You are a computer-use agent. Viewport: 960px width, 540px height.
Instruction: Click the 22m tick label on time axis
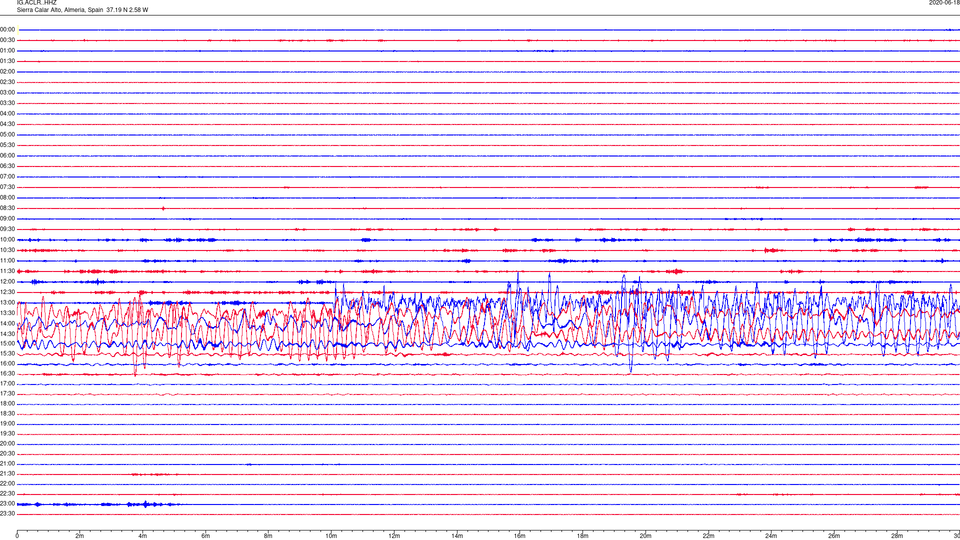[x=708, y=536]
